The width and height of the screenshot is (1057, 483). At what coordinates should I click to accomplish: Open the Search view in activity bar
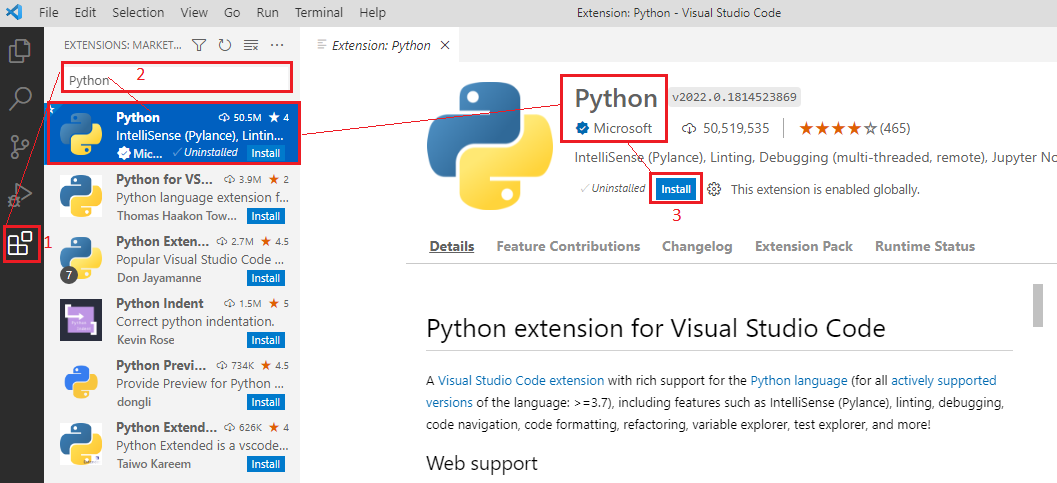tap(20, 98)
